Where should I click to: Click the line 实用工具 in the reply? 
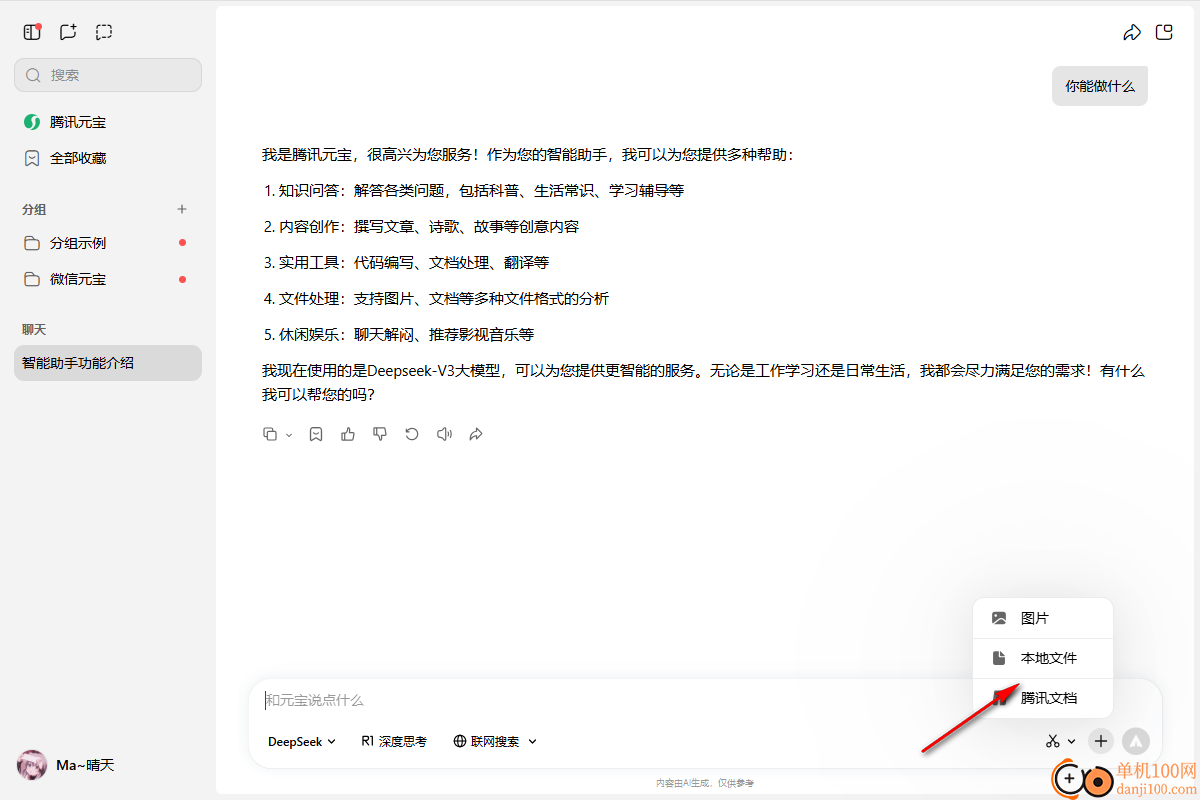click(x=406, y=262)
